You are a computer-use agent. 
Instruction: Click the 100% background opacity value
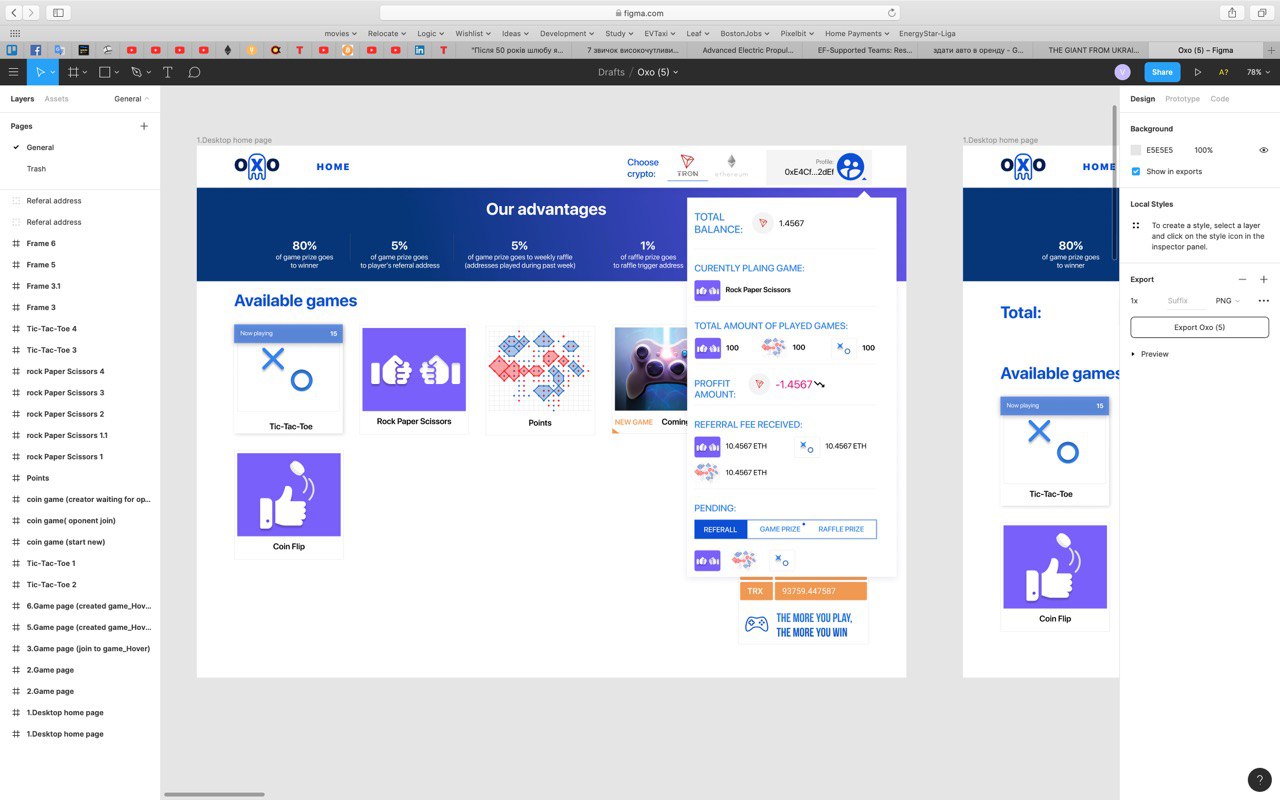1203,150
